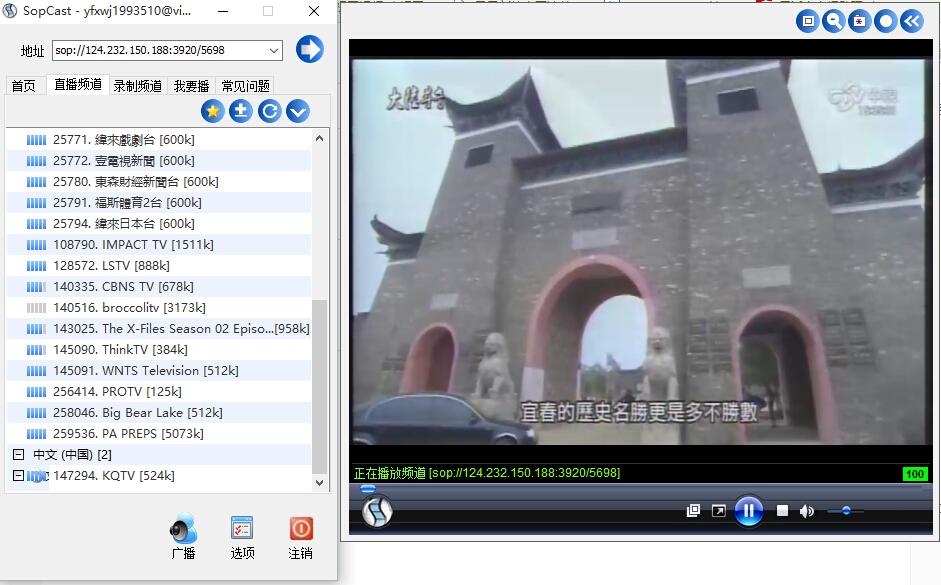Switch to 录制频道 tab
The image size is (941, 585).
[x=138, y=86]
